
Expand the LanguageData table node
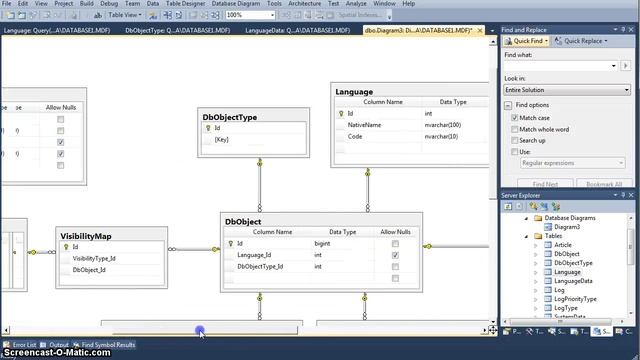click(x=536, y=281)
